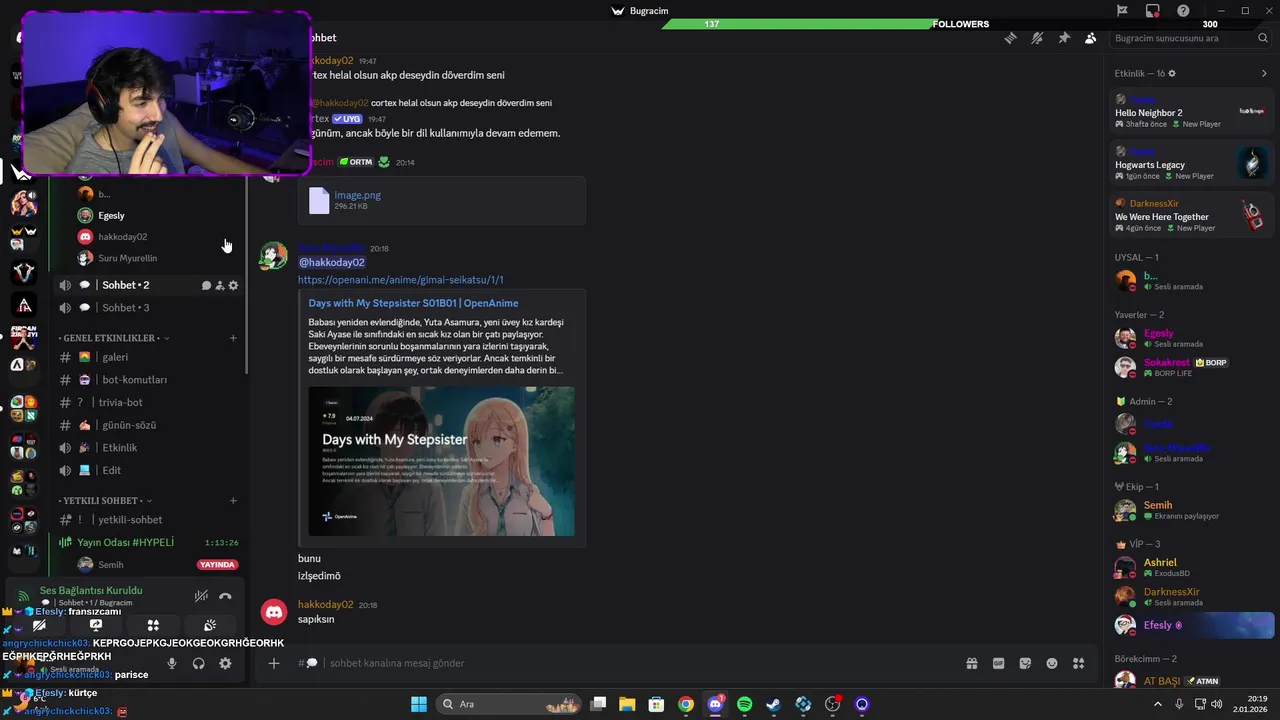Turn on camera button in voice panel
Image resolution: width=1280 pixels, height=720 pixels.
click(x=39, y=626)
